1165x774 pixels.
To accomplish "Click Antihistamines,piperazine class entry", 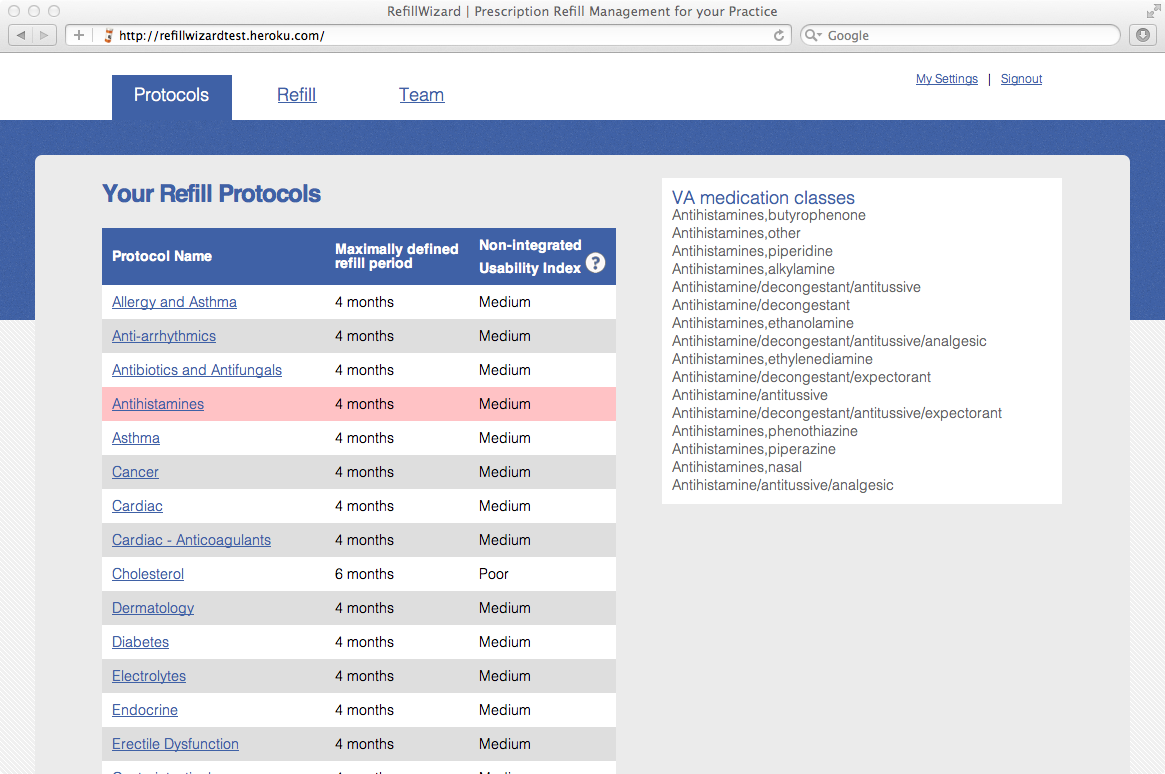I will (754, 449).
